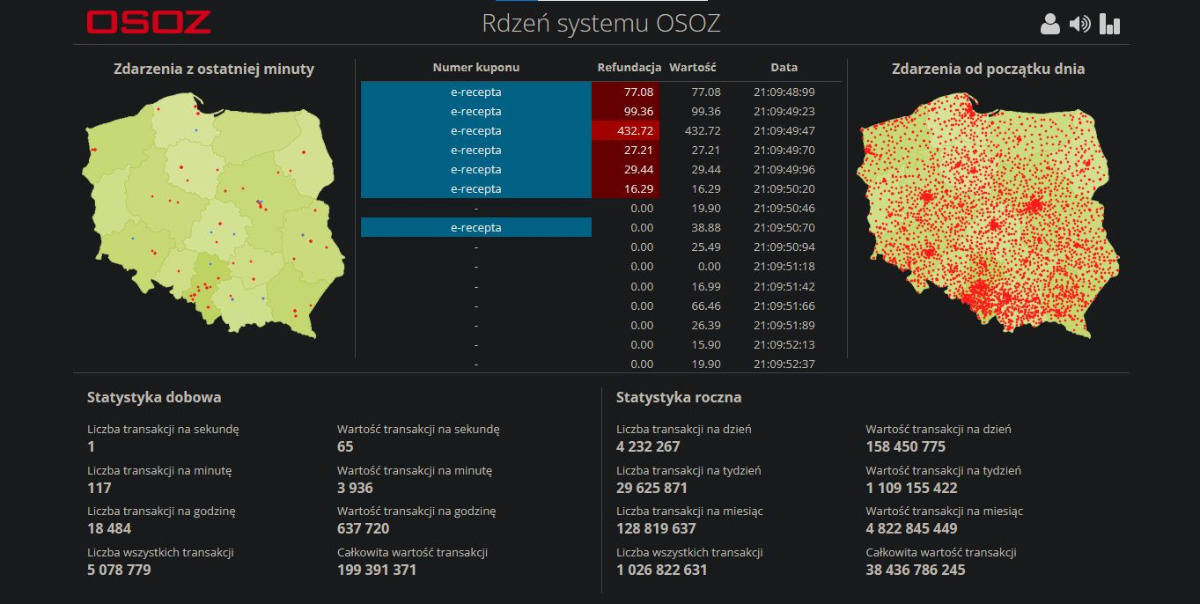Click the "Statystyka roczna" heading
Screen dimensions: 1200x604
point(679,397)
